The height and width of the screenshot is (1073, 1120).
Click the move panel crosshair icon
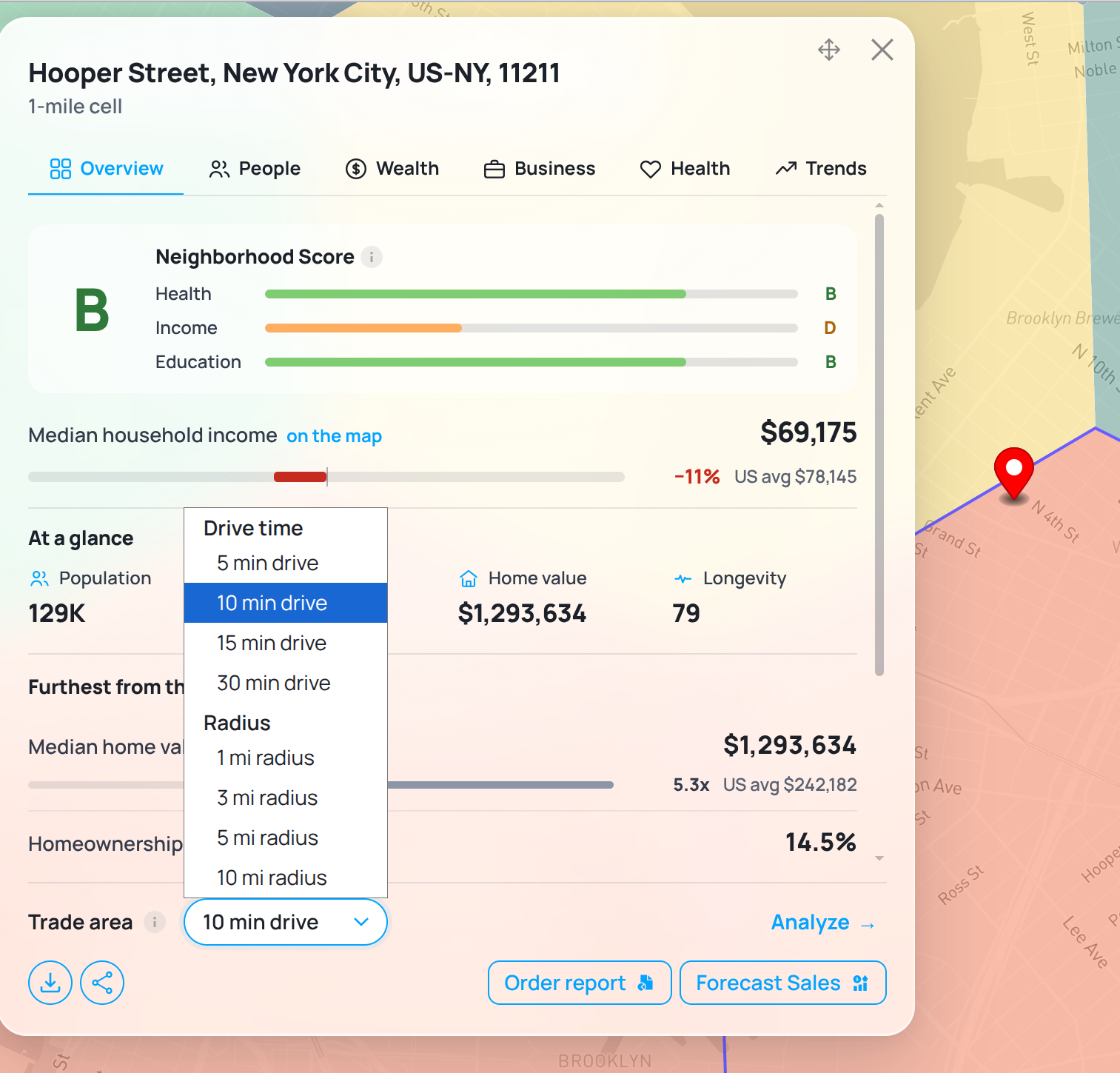[x=829, y=50]
